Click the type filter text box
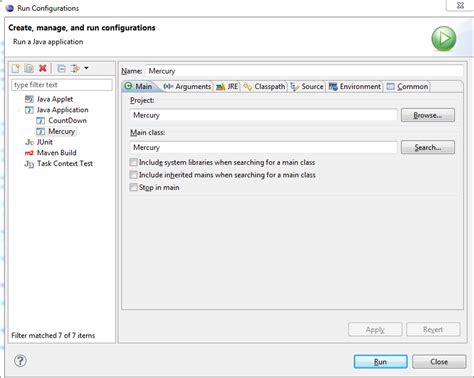Viewport: 474px width, 378px height. coord(62,85)
